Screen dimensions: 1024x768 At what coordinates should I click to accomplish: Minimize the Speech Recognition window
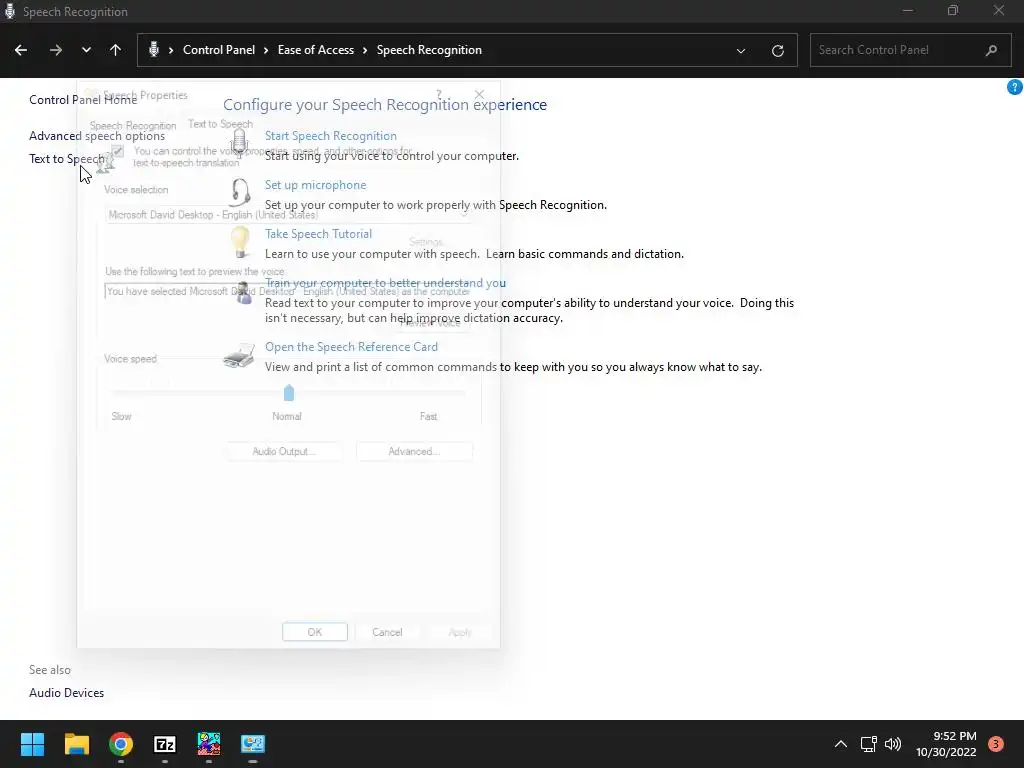pyautogui.click(x=908, y=10)
